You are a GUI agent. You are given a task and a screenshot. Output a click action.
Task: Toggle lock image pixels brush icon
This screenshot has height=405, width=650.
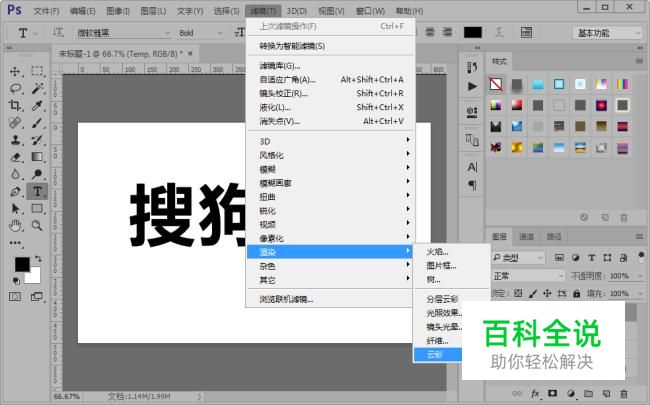(x=533, y=293)
